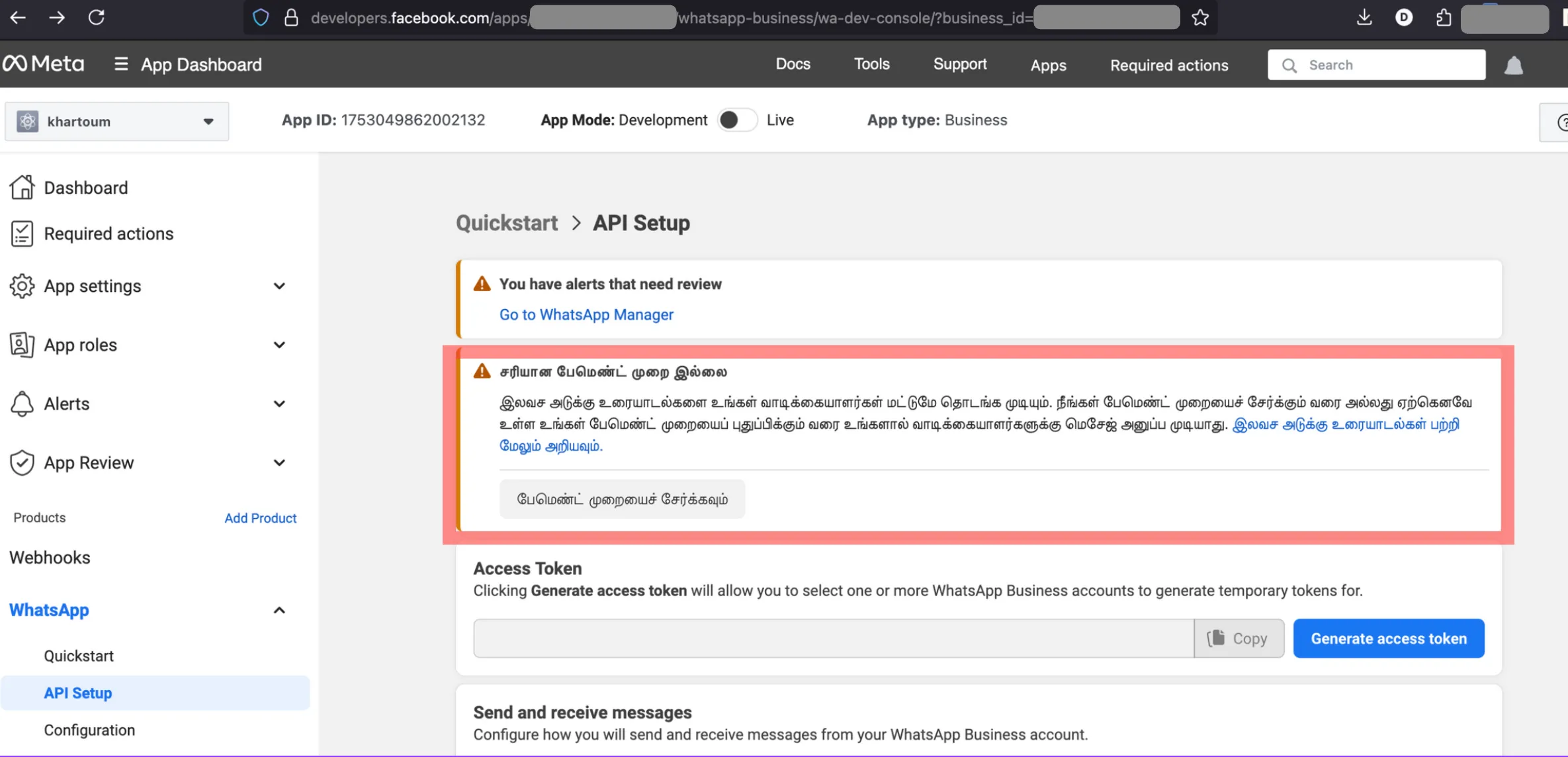Click the App roles badge icon
1568x757 pixels.
(x=22, y=345)
